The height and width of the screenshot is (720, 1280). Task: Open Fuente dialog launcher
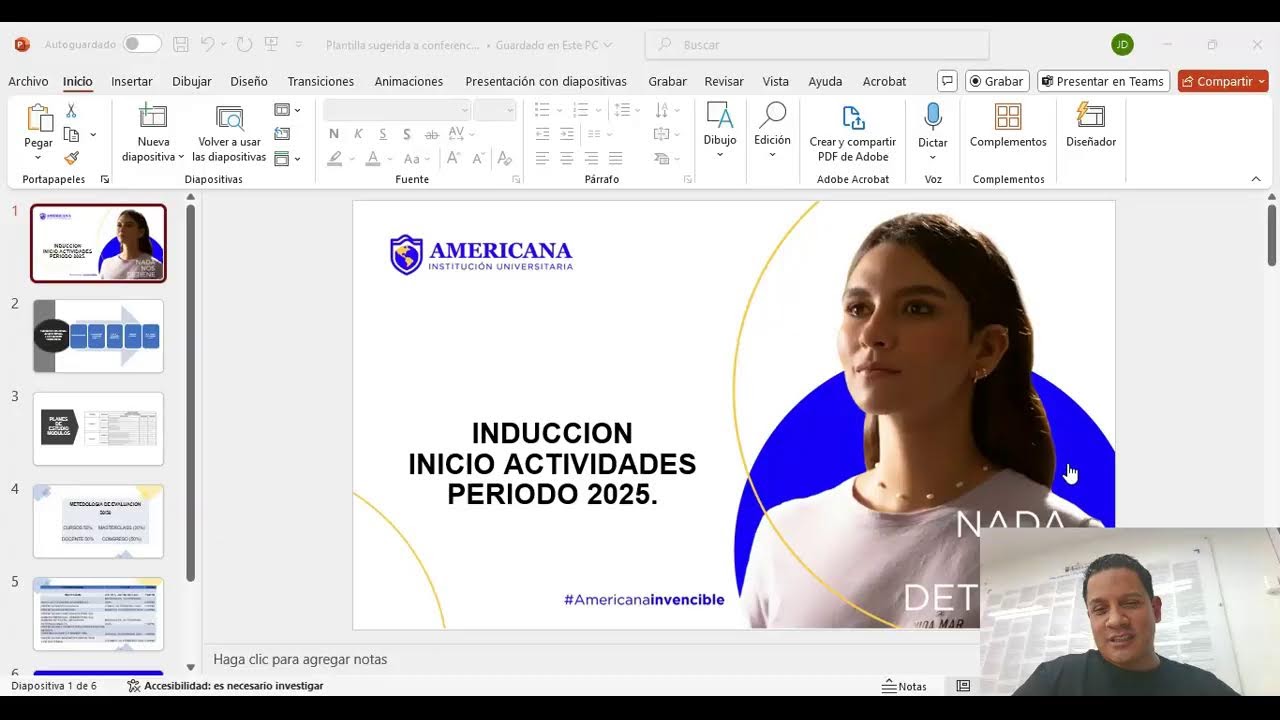[516, 179]
